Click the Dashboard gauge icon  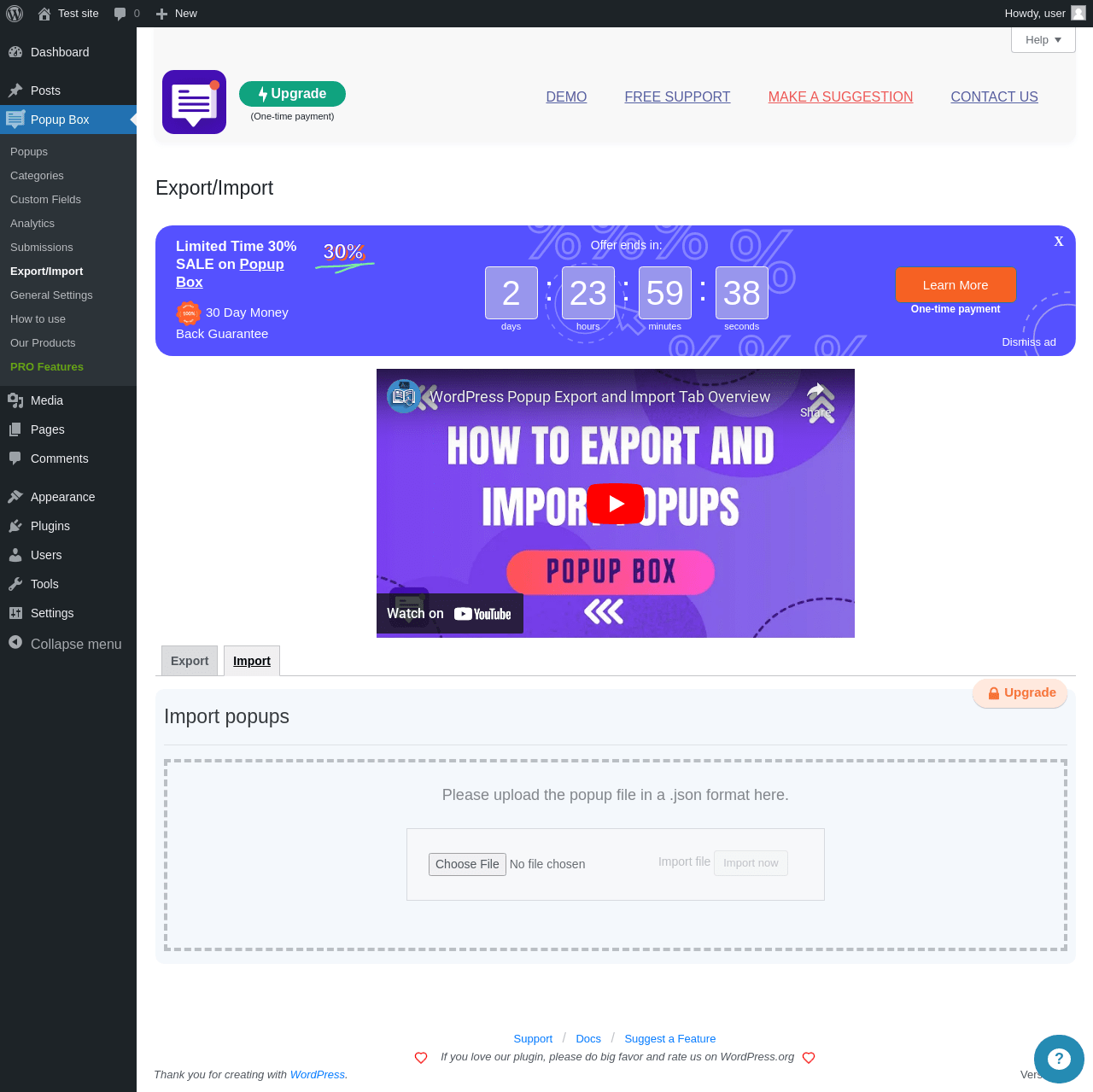pos(15,52)
